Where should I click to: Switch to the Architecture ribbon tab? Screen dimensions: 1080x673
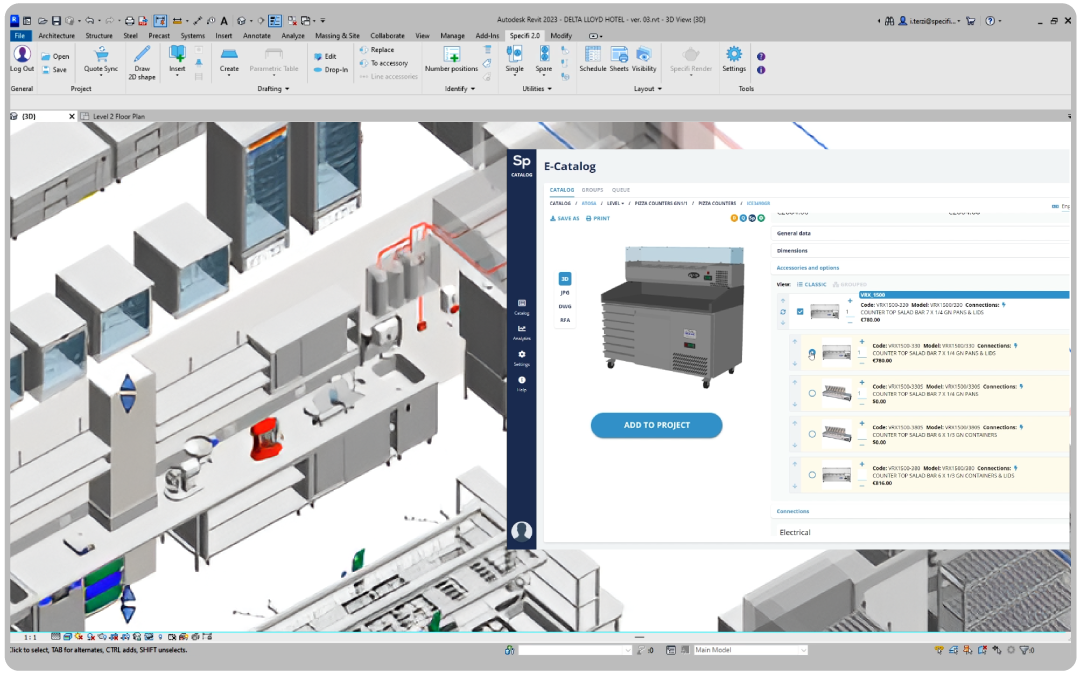tap(56, 35)
